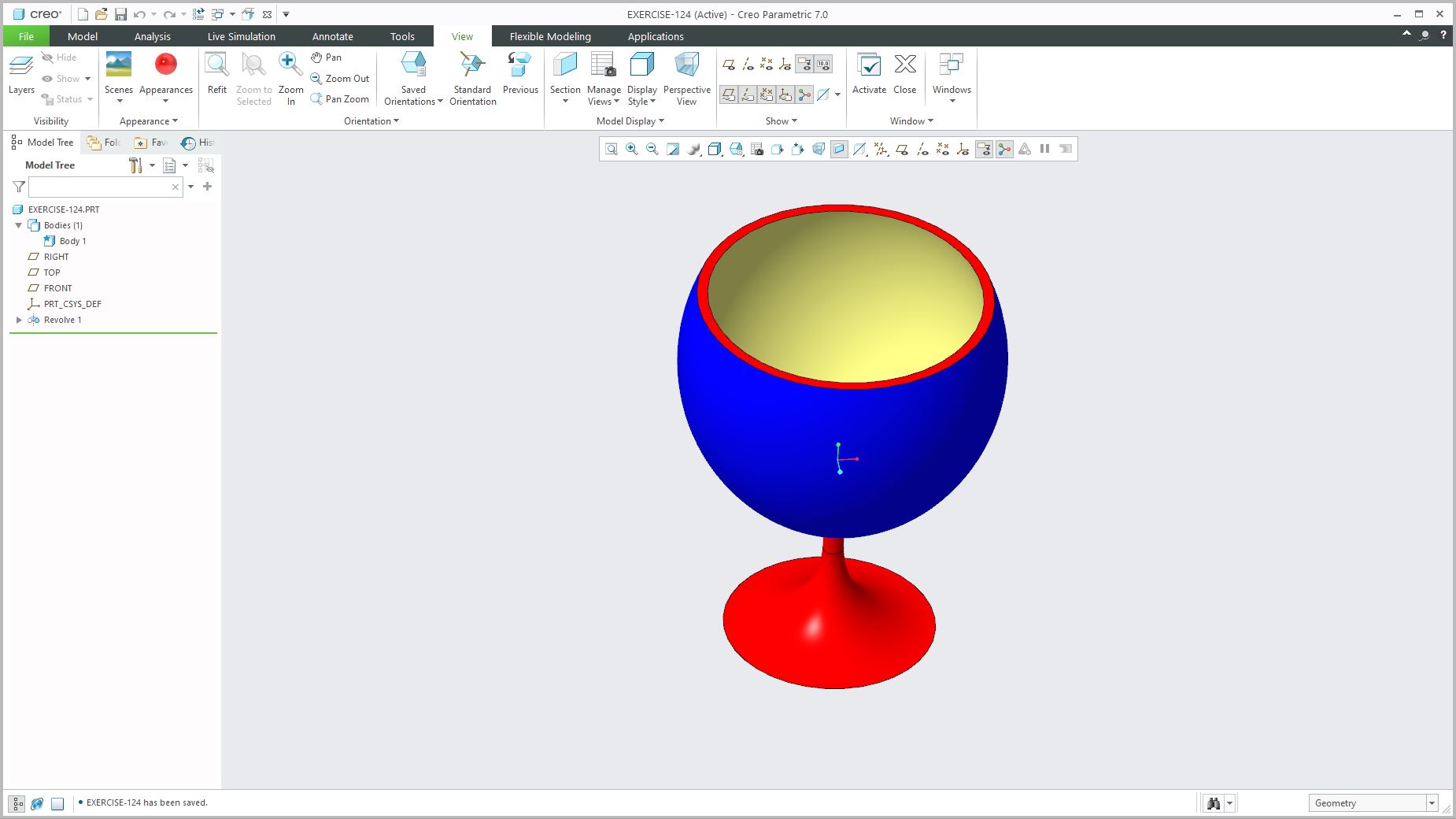The image size is (1456, 819).
Task: Open the Section tool
Action: click(x=565, y=78)
